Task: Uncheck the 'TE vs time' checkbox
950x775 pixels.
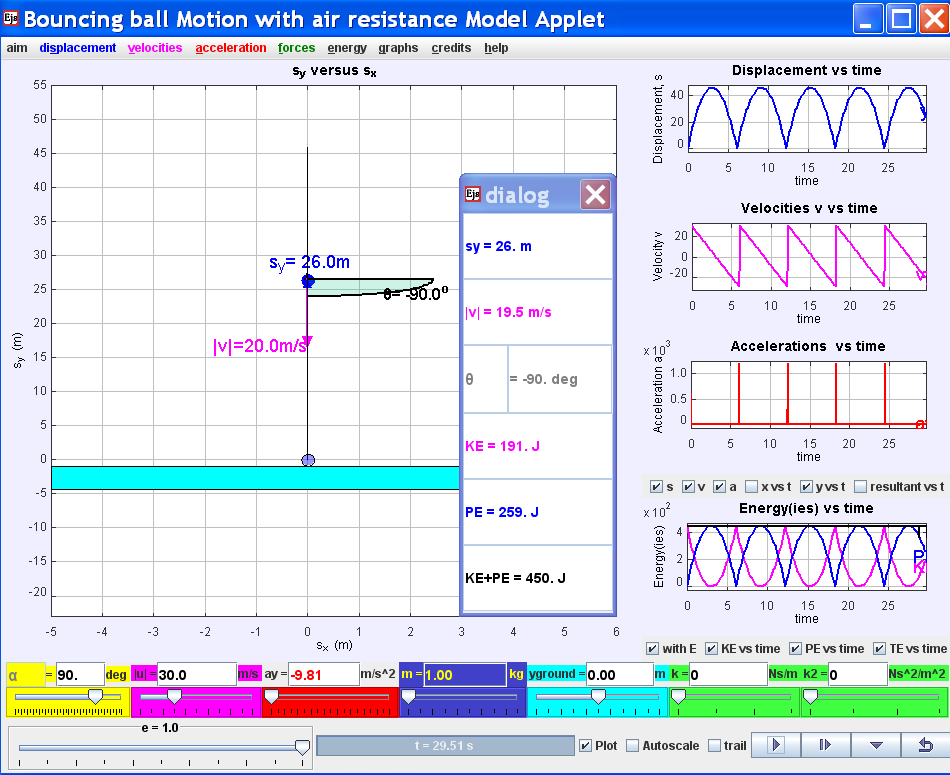Action: [x=879, y=649]
